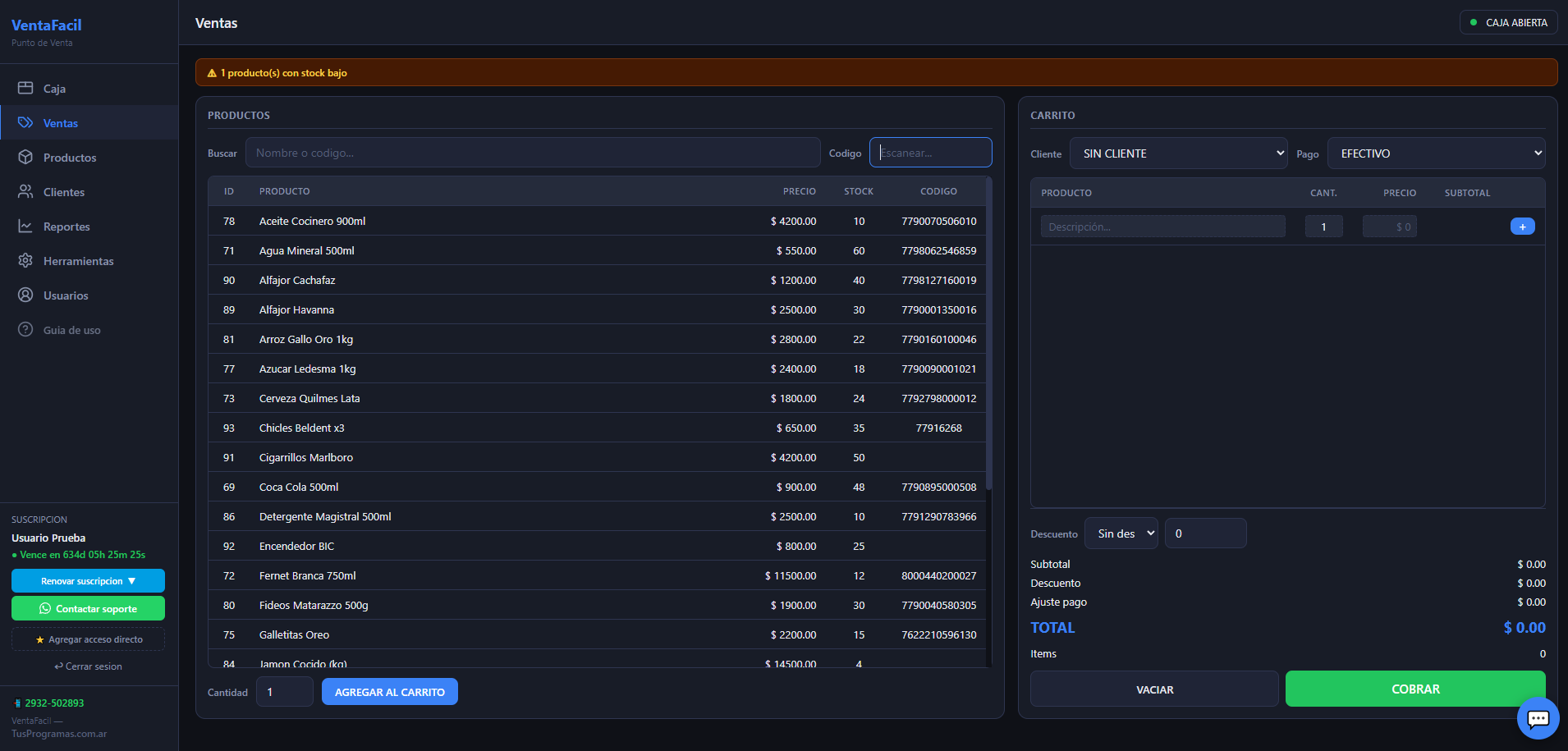Go to the Ventas menu item

tap(61, 123)
